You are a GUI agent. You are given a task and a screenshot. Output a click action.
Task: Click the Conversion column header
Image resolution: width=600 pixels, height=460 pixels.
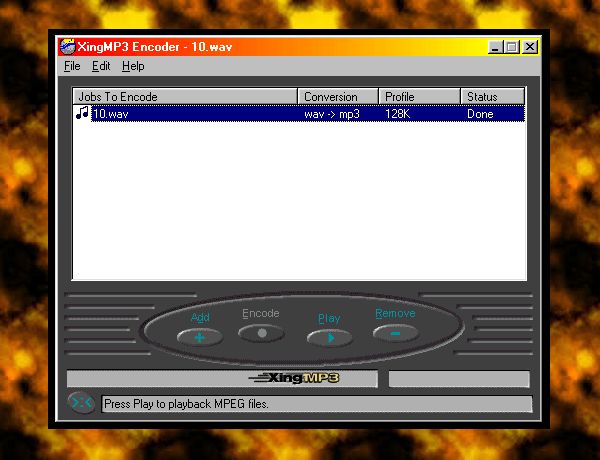[338, 97]
